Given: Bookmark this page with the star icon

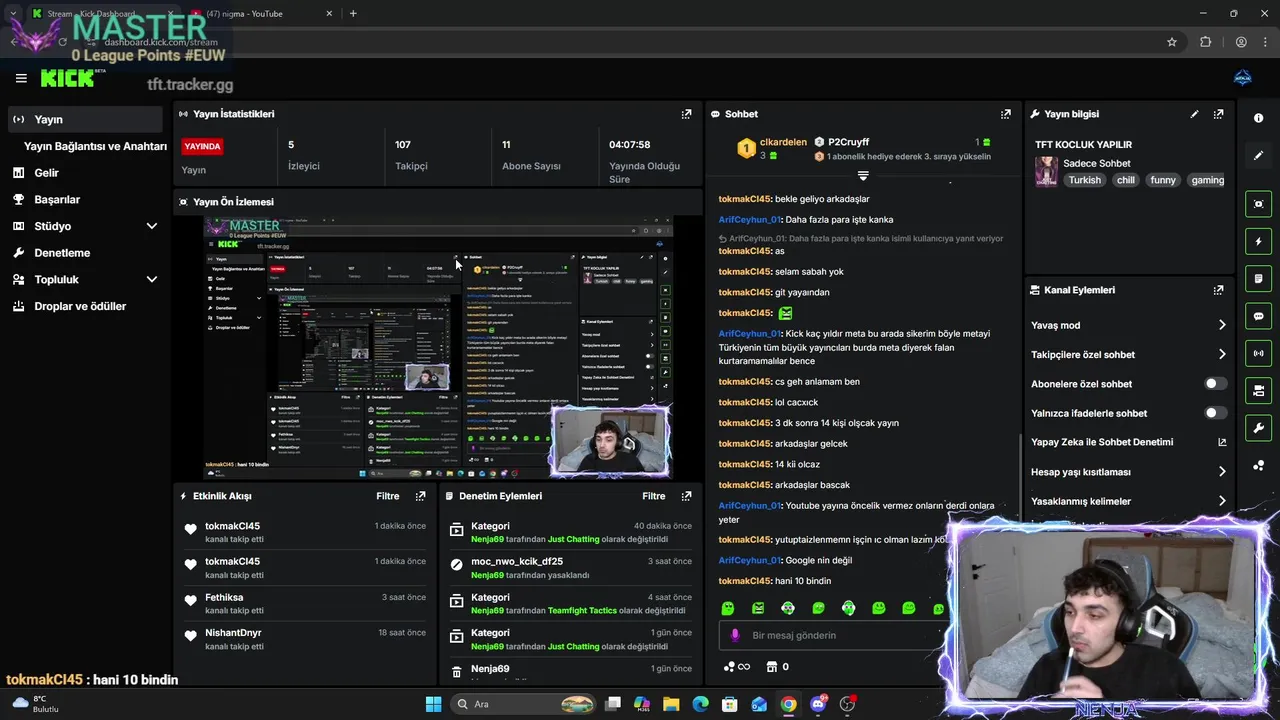Looking at the screenshot, I should [1172, 42].
